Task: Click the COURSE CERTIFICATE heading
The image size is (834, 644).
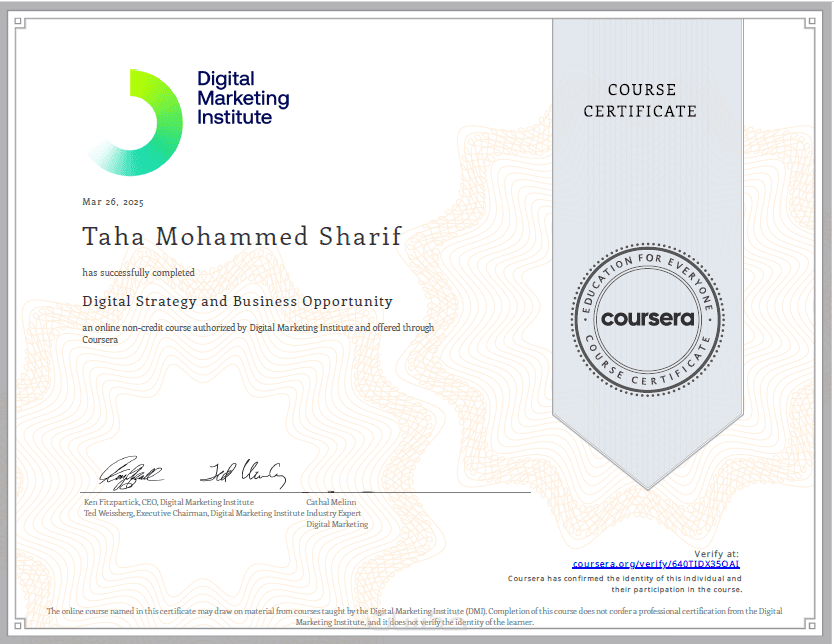Action: [640, 101]
